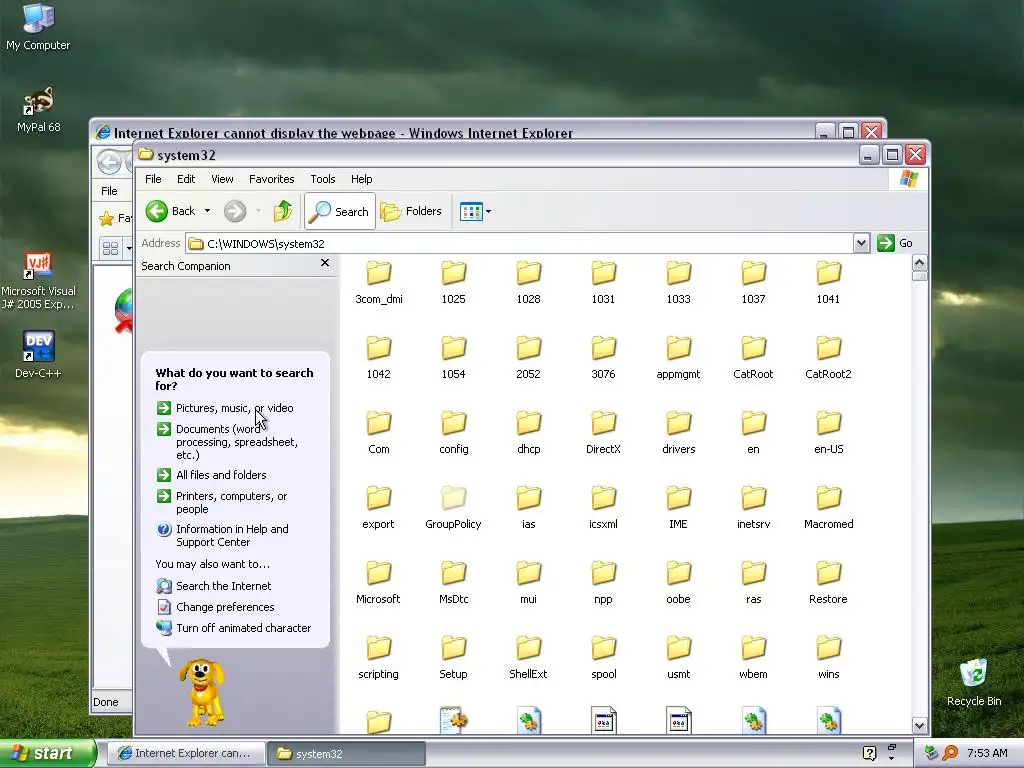
Task: Select the 1025 folder
Action: click(x=453, y=283)
